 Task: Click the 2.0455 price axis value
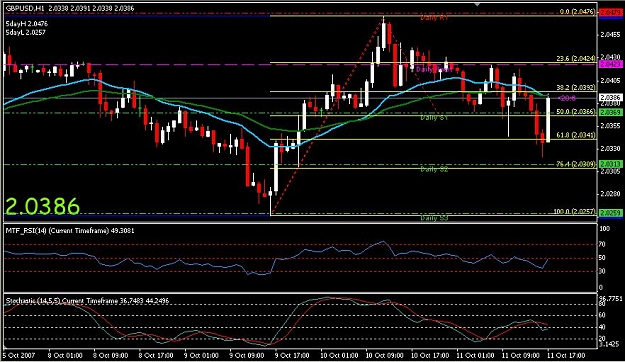[x=611, y=35]
